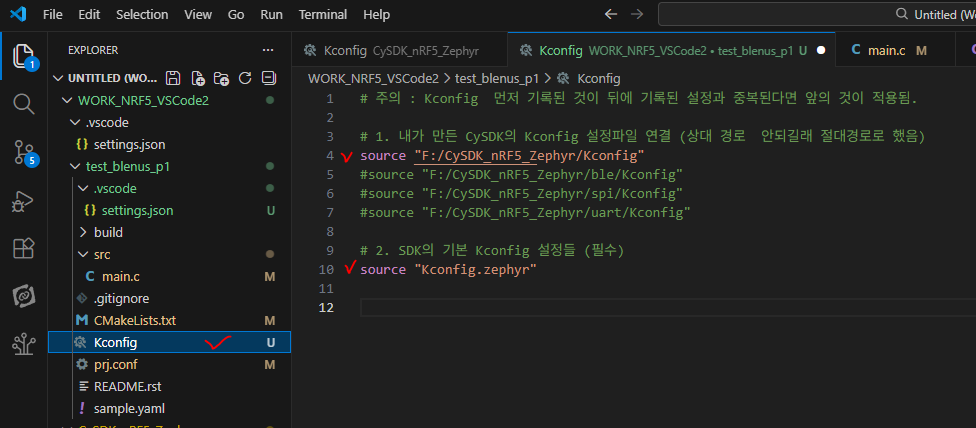Click the commented uart/Kconfig source line 7
Viewport: 976px width, 428px height.
(525, 213)
